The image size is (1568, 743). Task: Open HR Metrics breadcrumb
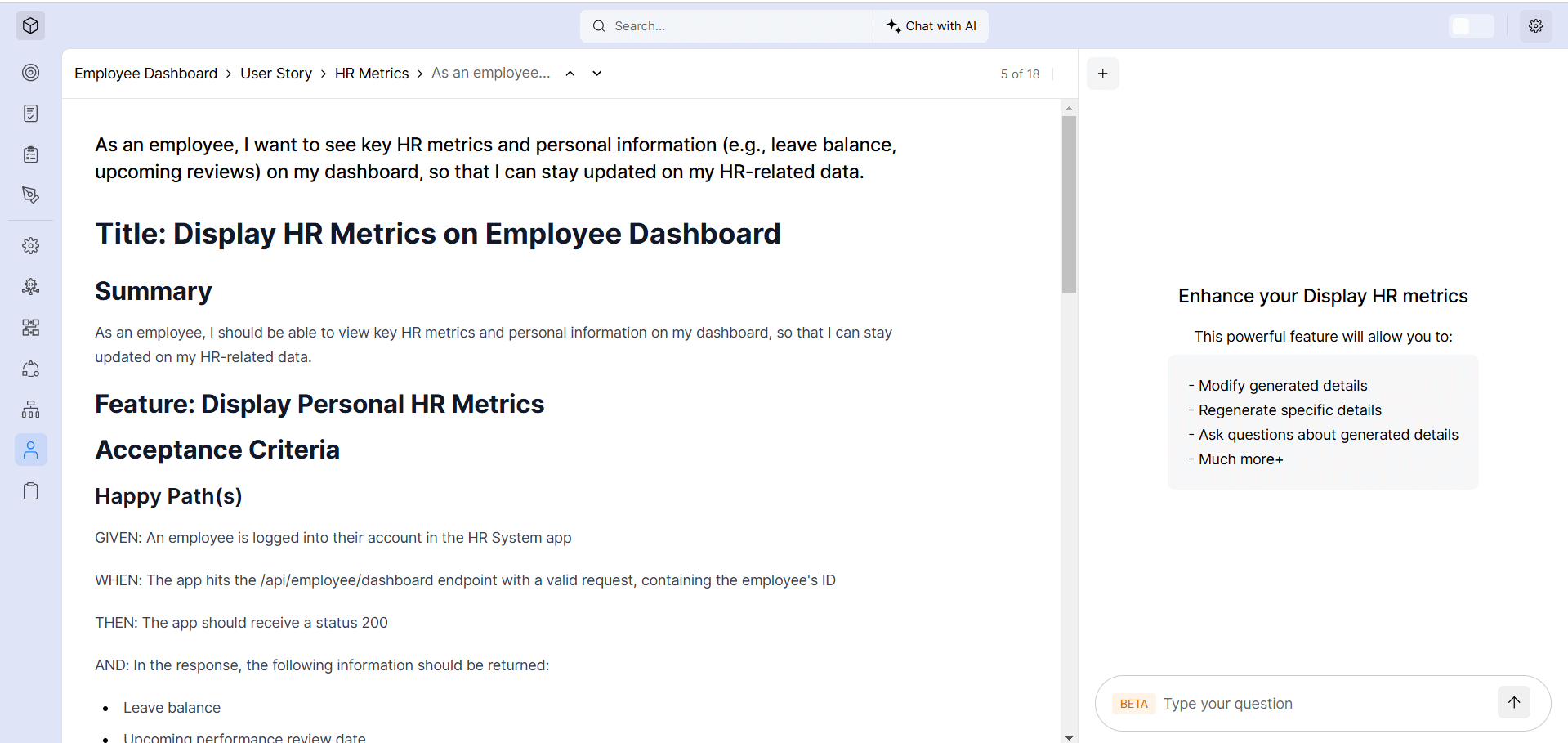coord(372,74)
